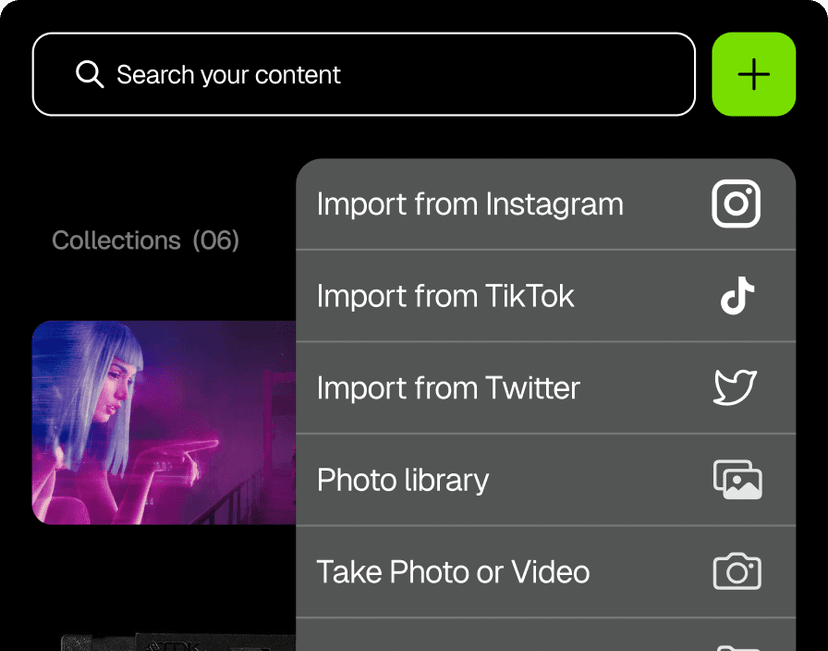
Task: Choose Import from Instagram
Action: click(x=470, y=203)
